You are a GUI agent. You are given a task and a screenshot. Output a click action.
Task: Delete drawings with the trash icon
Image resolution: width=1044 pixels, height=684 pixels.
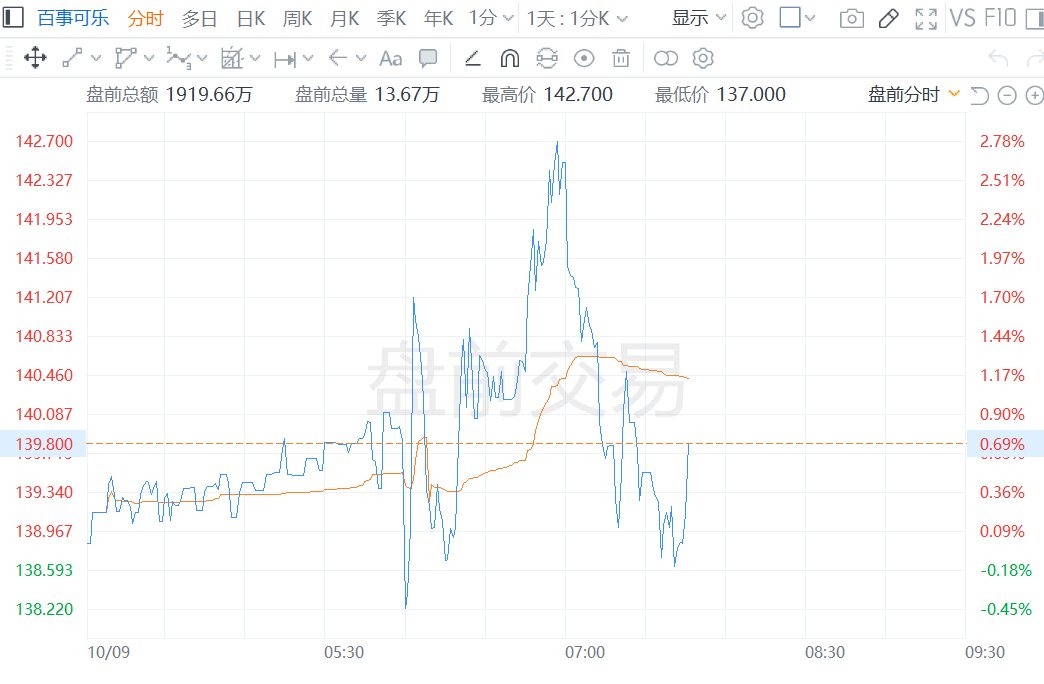tap(621, 59)
